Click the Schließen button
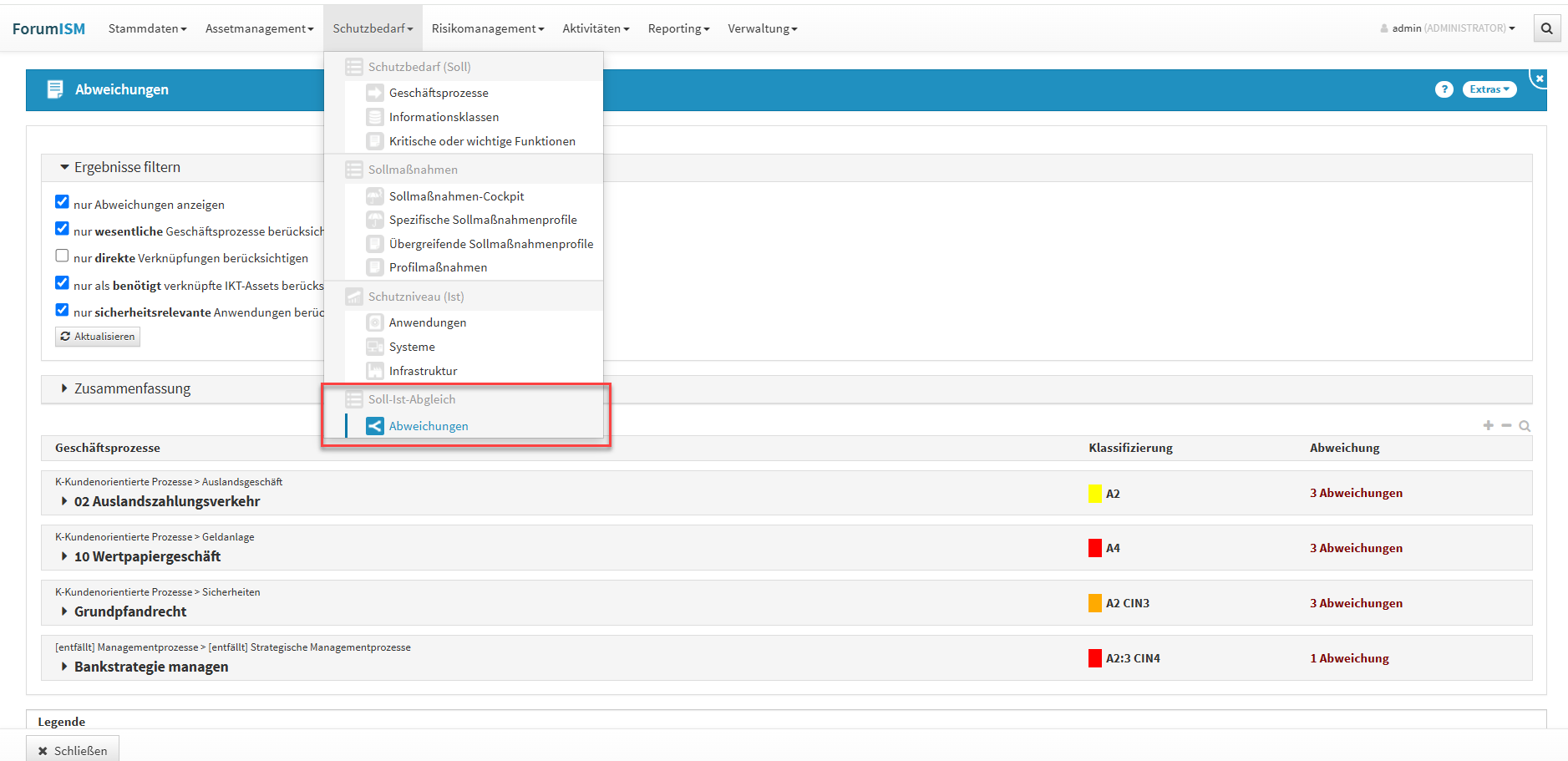Screen dimensions: 1568x761 73,750
